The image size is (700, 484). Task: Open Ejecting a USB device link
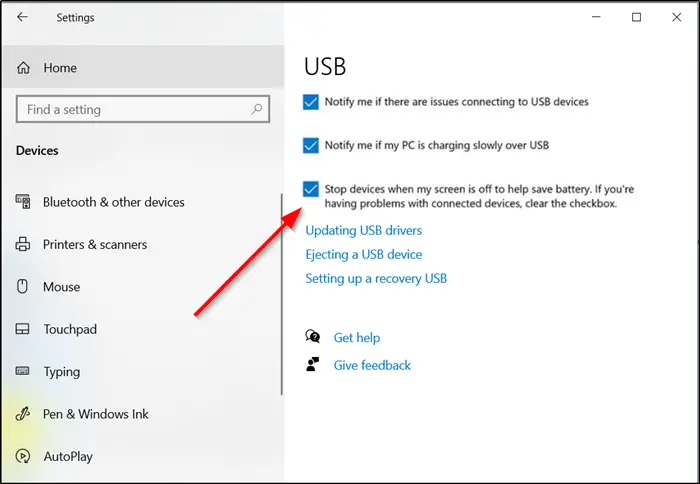363,255
